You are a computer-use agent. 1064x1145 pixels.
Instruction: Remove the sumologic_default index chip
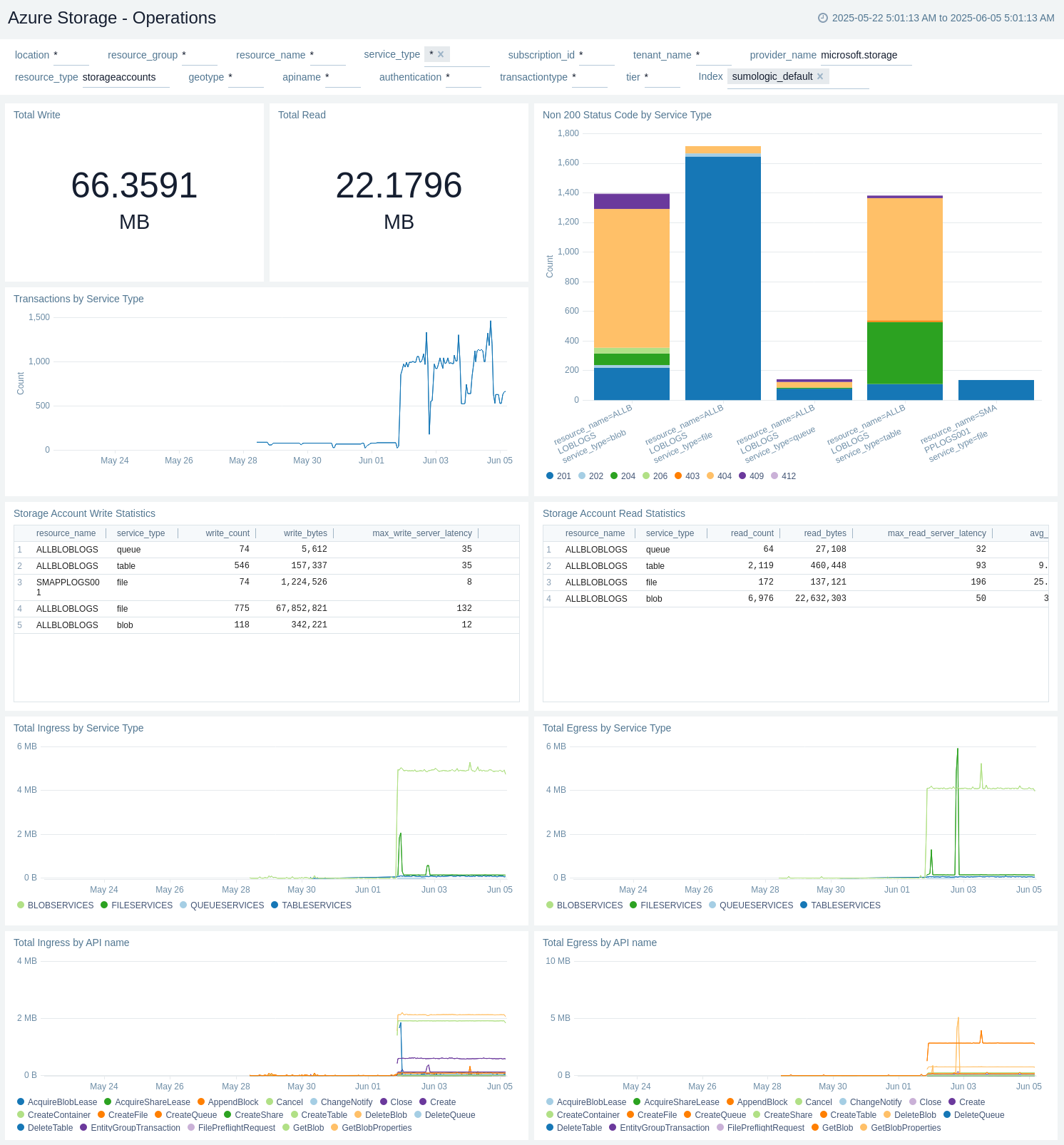pos(820,76)
